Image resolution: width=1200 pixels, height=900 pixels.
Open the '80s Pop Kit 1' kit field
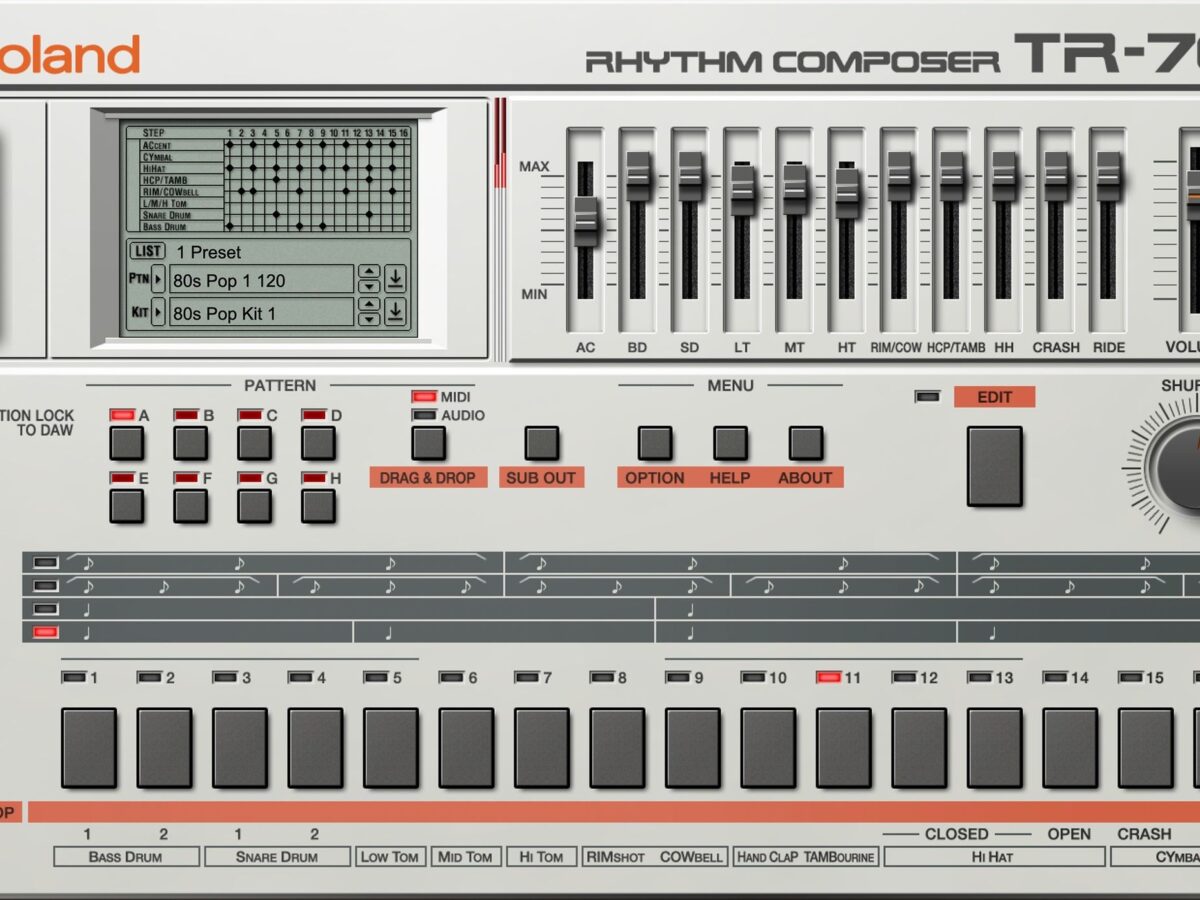[262, 313]
